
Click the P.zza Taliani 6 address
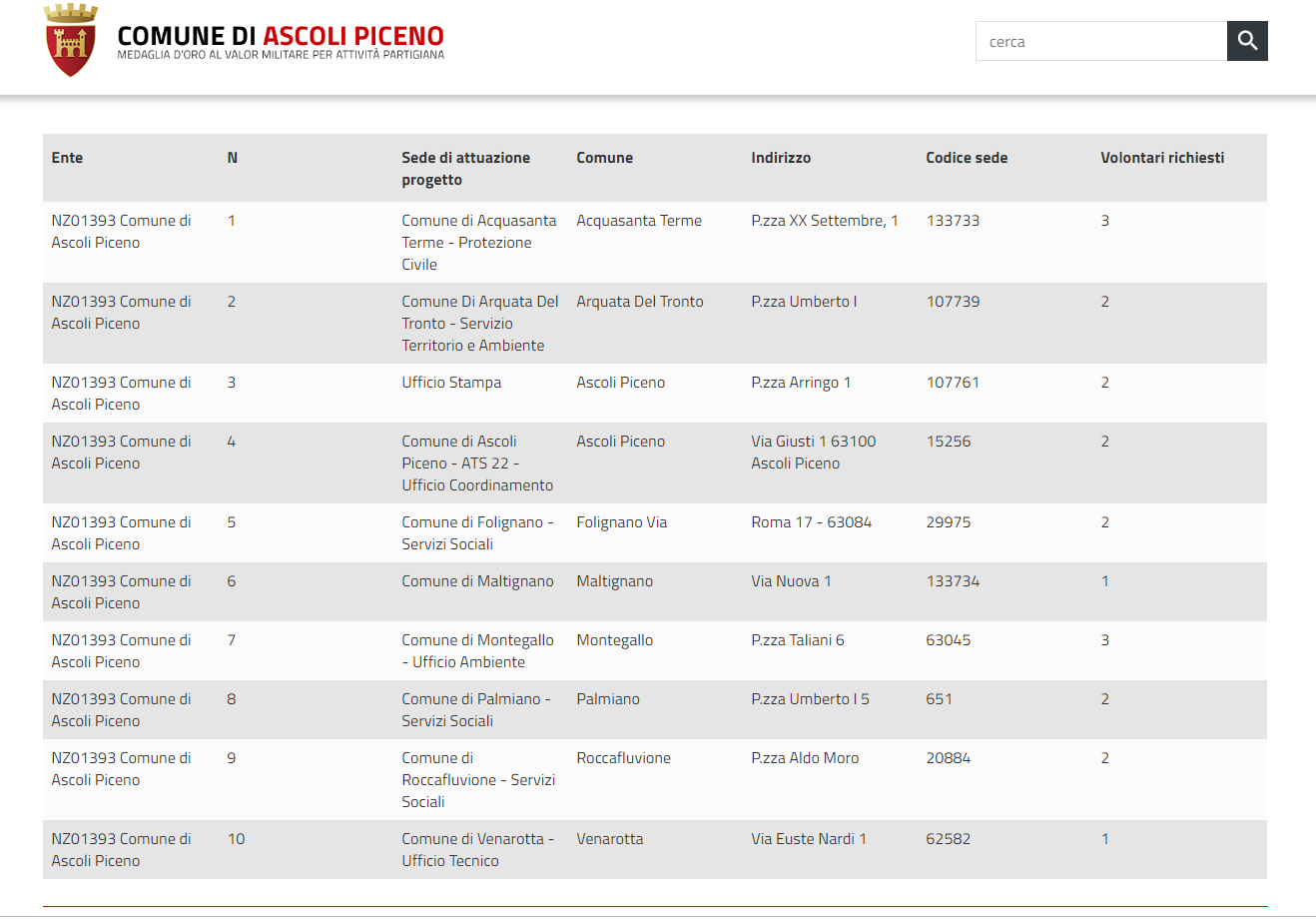[798, 640]
